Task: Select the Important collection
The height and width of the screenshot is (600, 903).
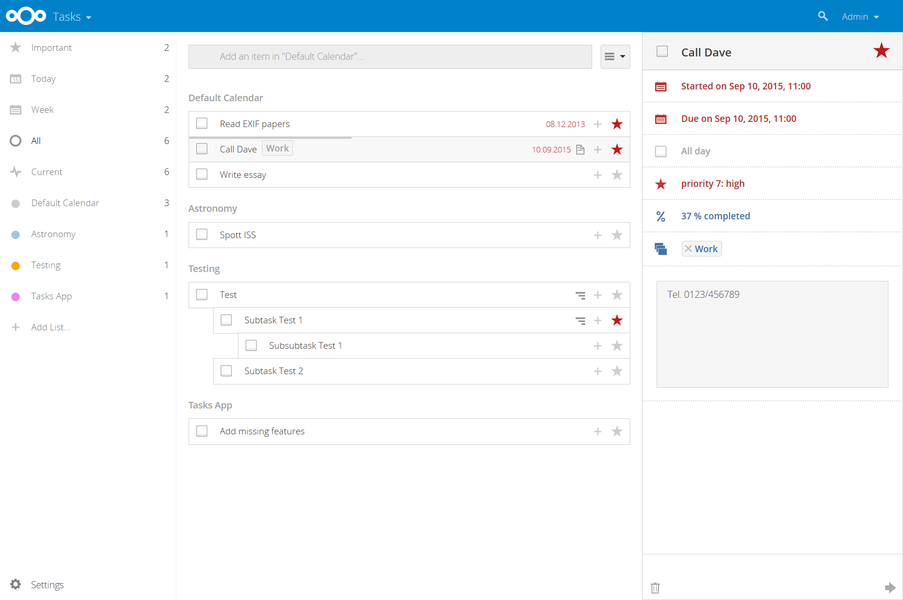Action: (88, 48)
